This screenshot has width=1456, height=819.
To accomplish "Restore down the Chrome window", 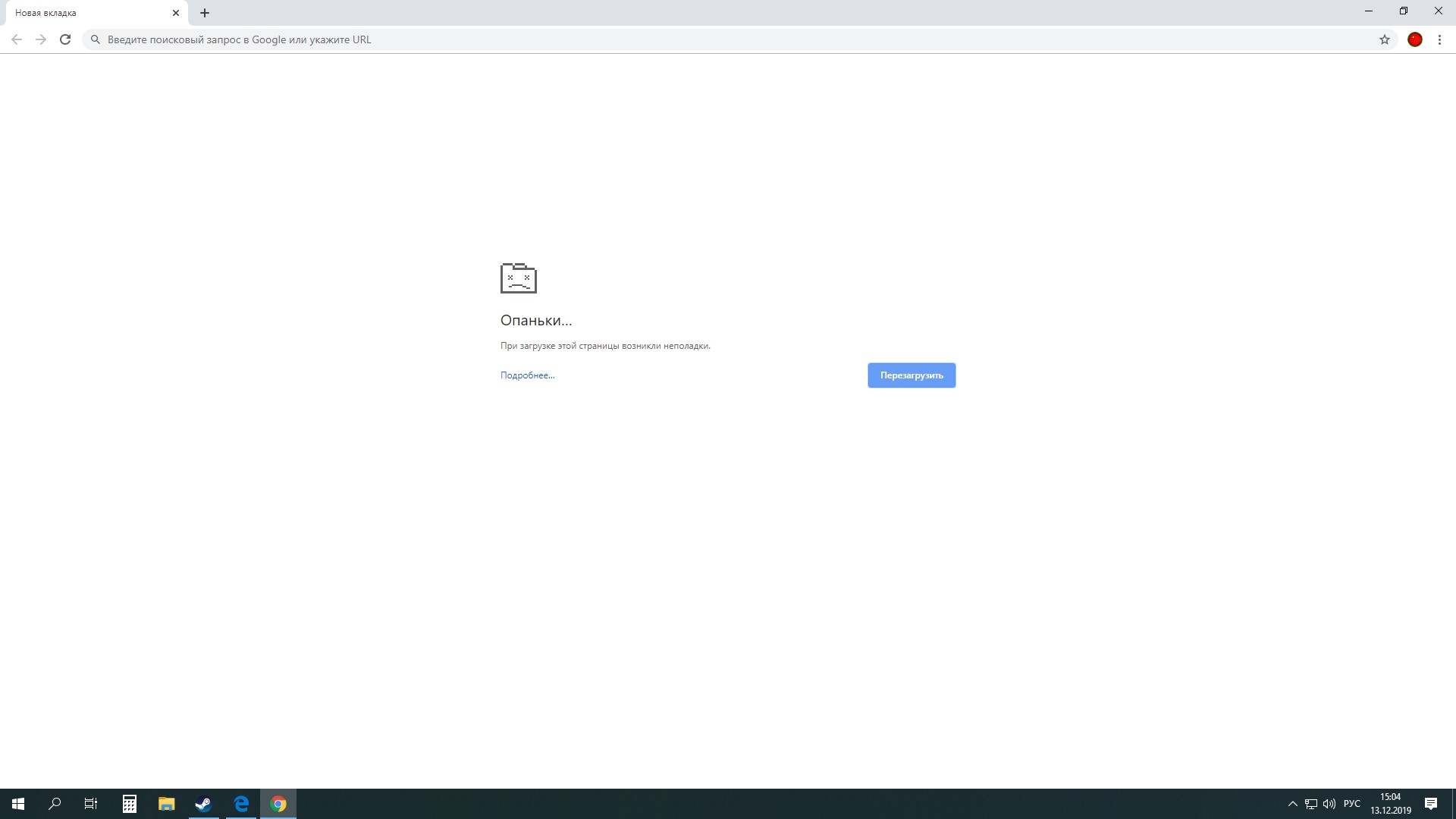I will (1404, 11).
